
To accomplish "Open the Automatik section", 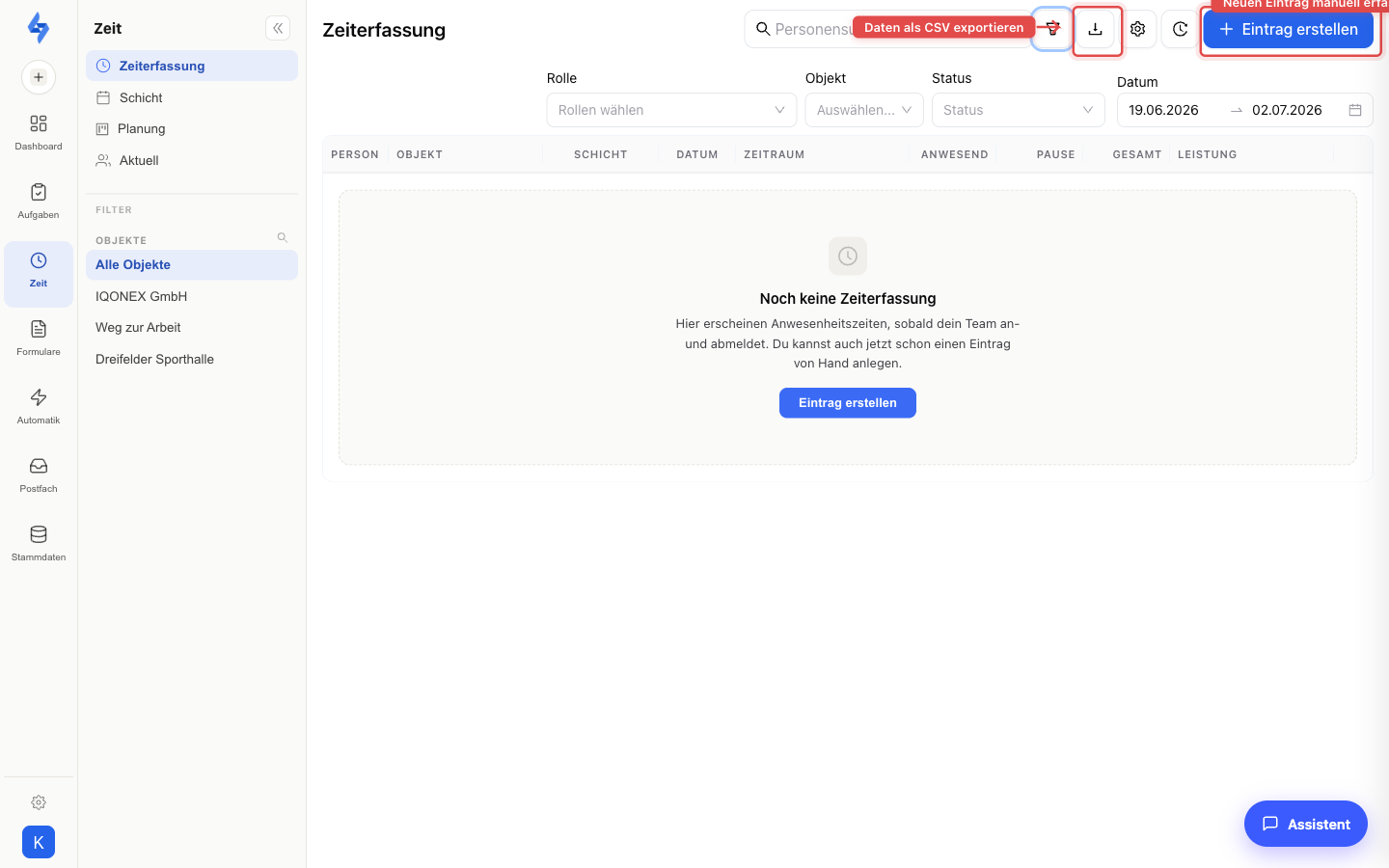I will pos(39,407).
